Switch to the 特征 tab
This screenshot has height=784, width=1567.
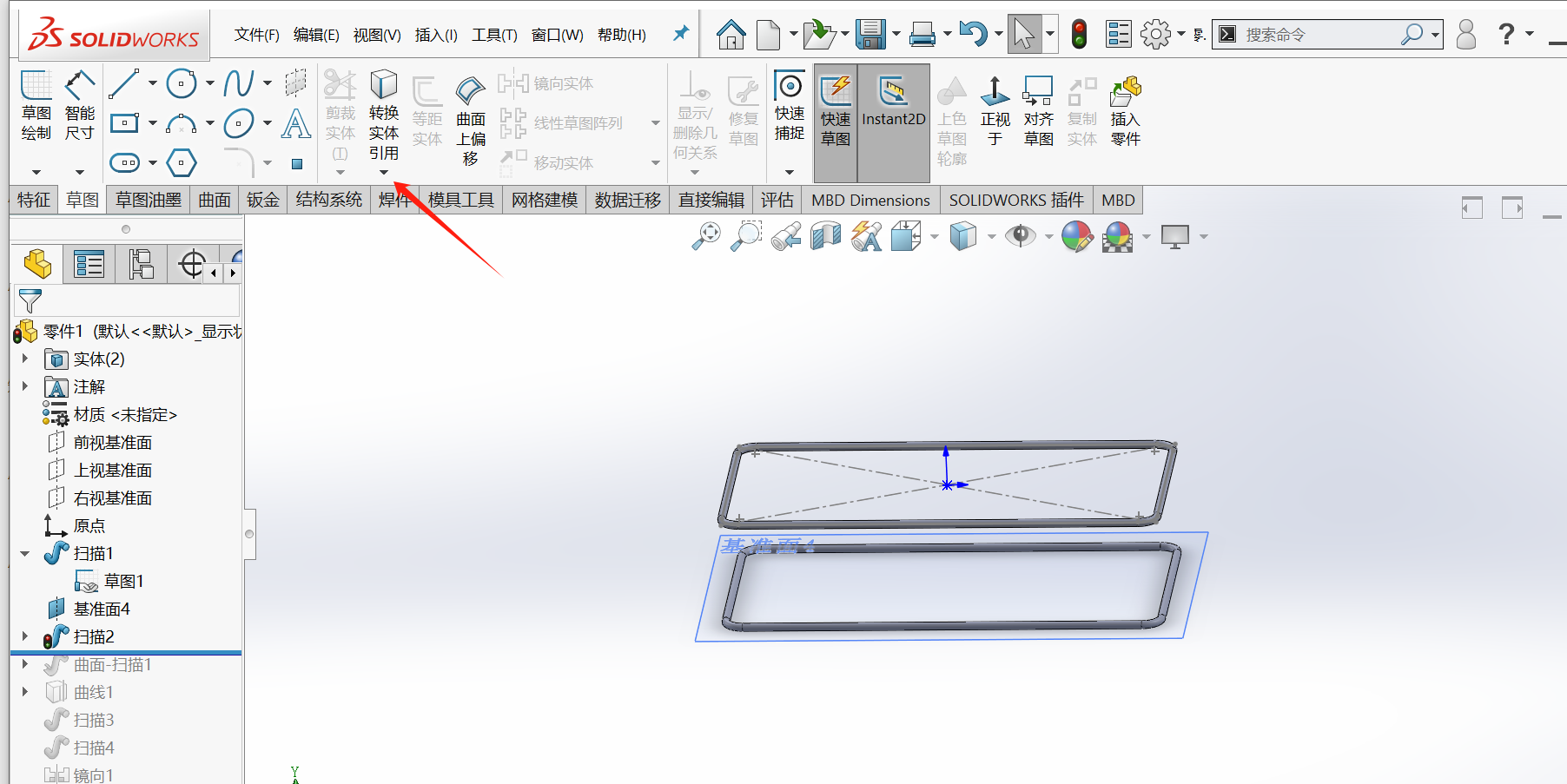[x=34, y=200]
